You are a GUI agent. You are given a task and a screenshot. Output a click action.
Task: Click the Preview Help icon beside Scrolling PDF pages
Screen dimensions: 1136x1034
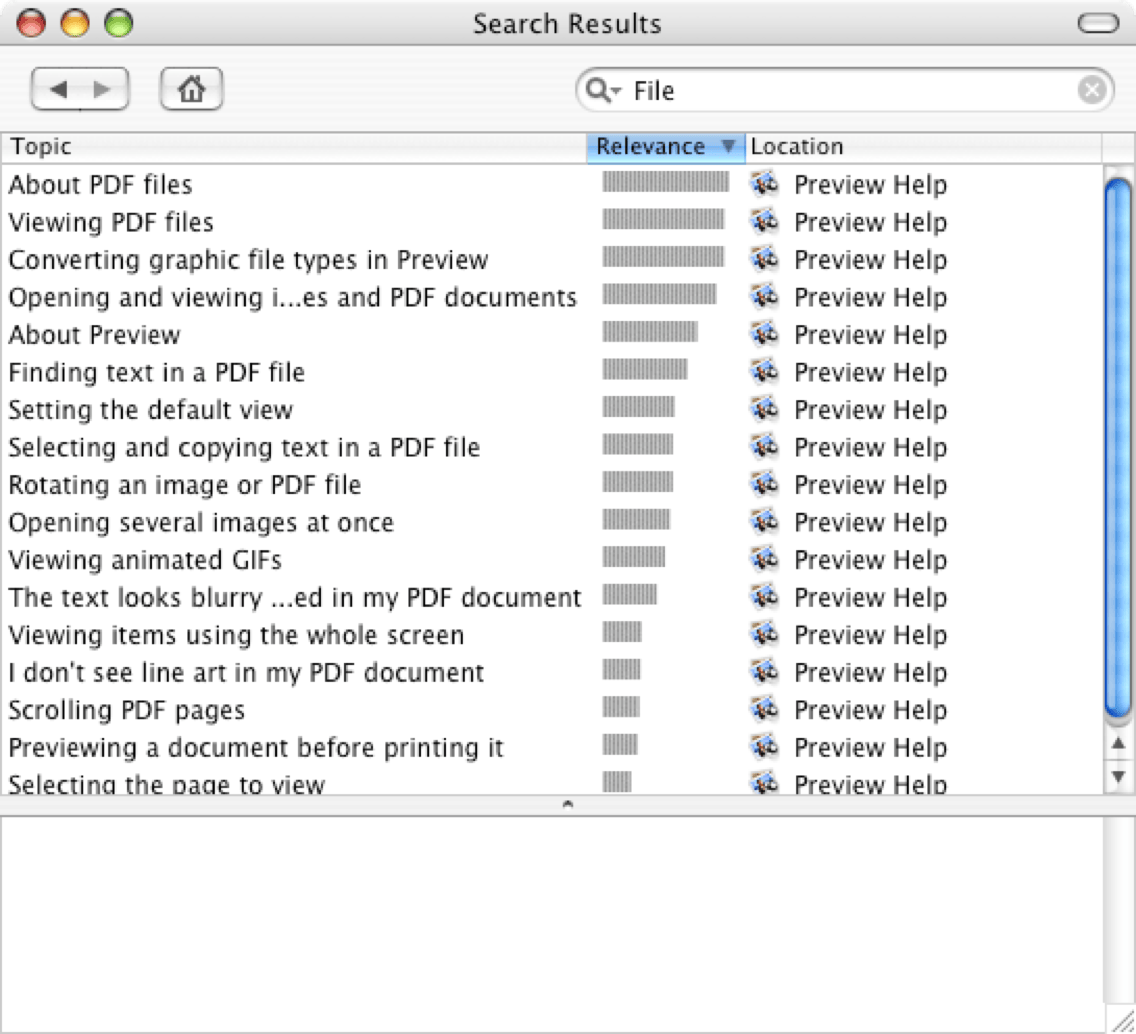(764, 709)
